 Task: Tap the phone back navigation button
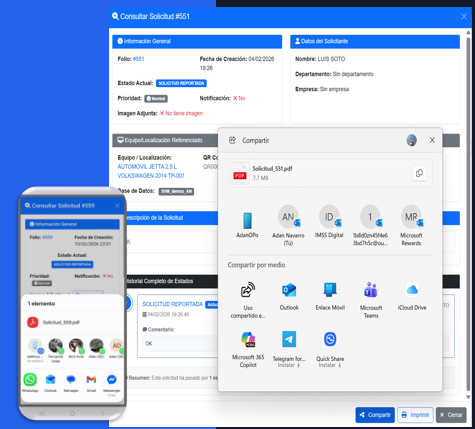(103, 413)
